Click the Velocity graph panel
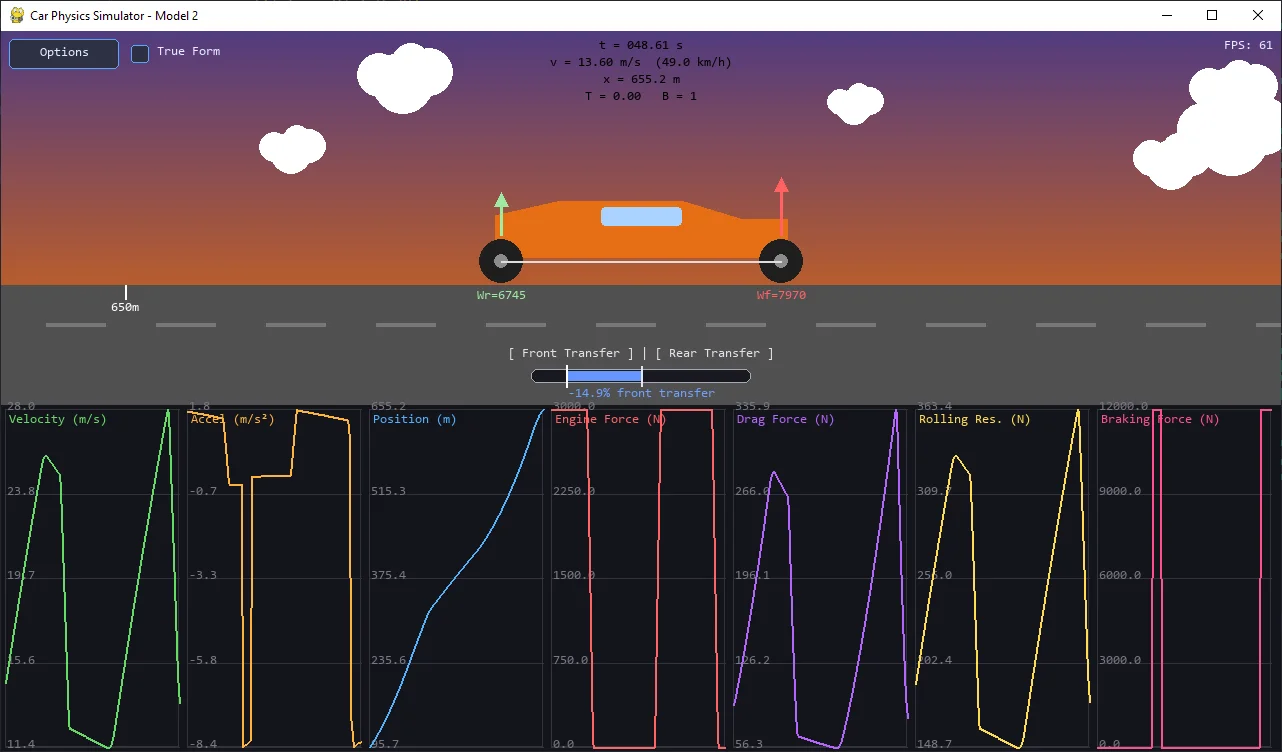The width and height of the screenshot is (1282, 752). [x=92, y=578]
